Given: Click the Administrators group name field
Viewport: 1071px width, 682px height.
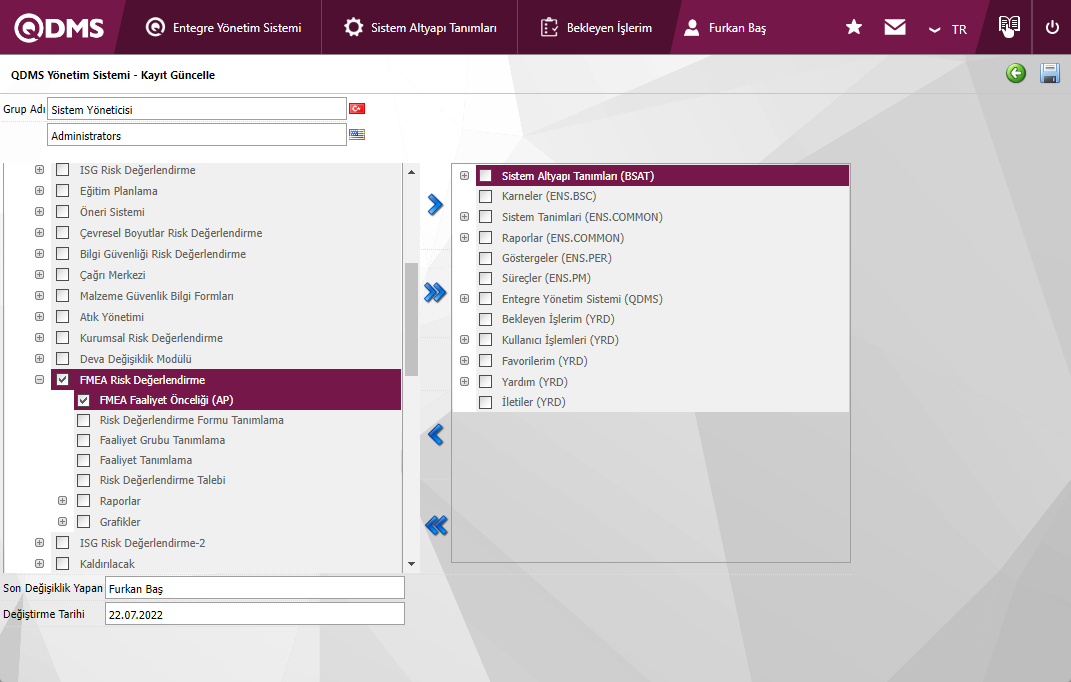Looking at the screenshot, I should pos(196,135).
